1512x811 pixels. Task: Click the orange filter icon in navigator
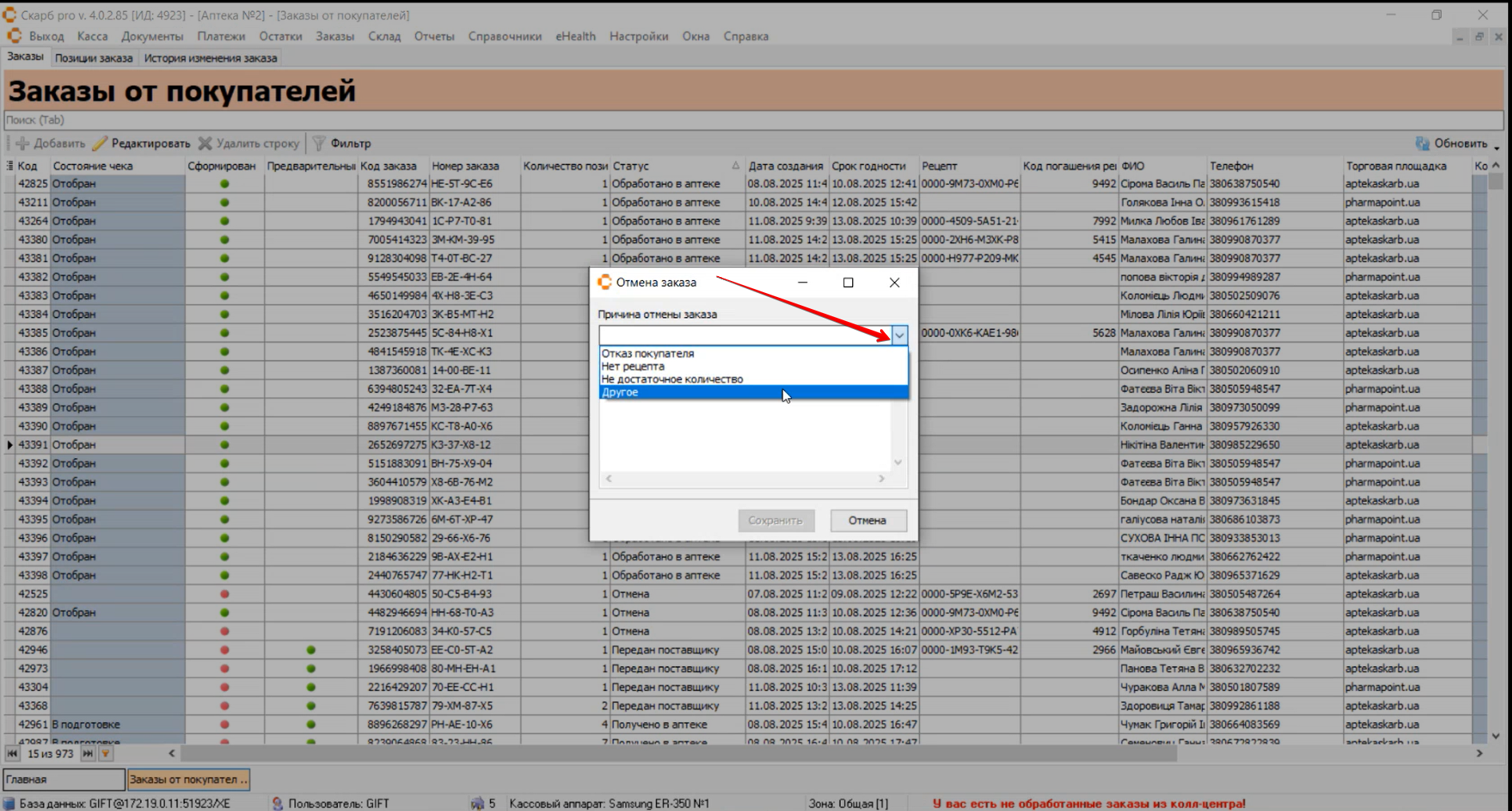[106, 753]
